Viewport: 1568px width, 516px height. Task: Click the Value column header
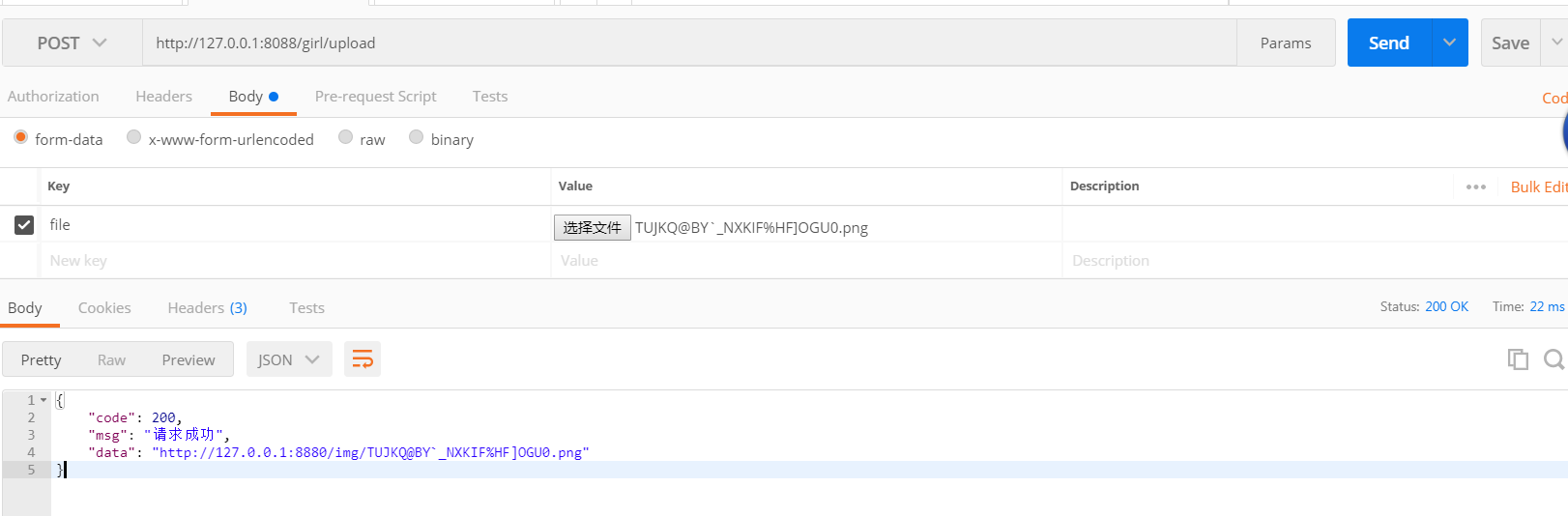pos(575,186)
